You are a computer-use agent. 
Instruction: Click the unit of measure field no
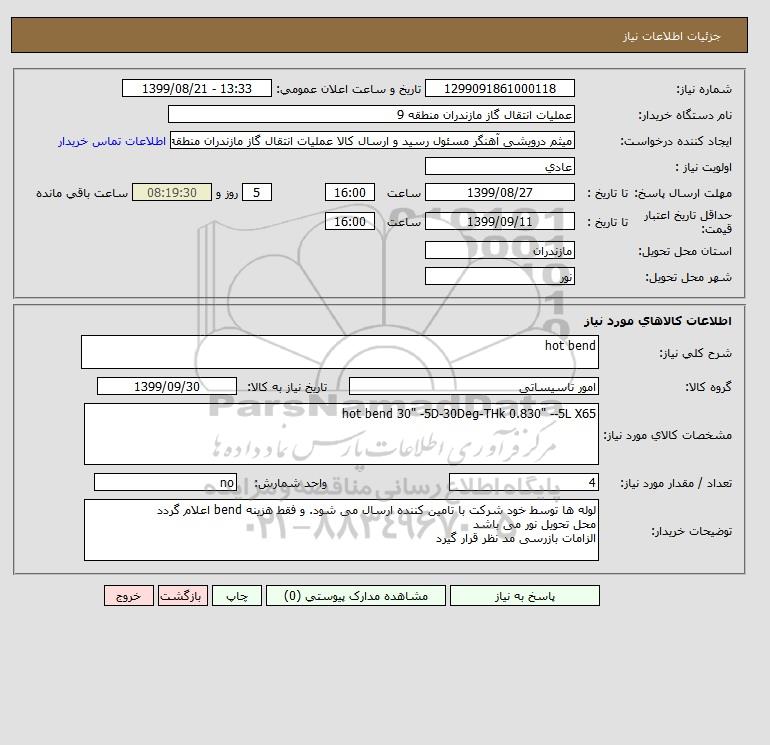[165, 482]
